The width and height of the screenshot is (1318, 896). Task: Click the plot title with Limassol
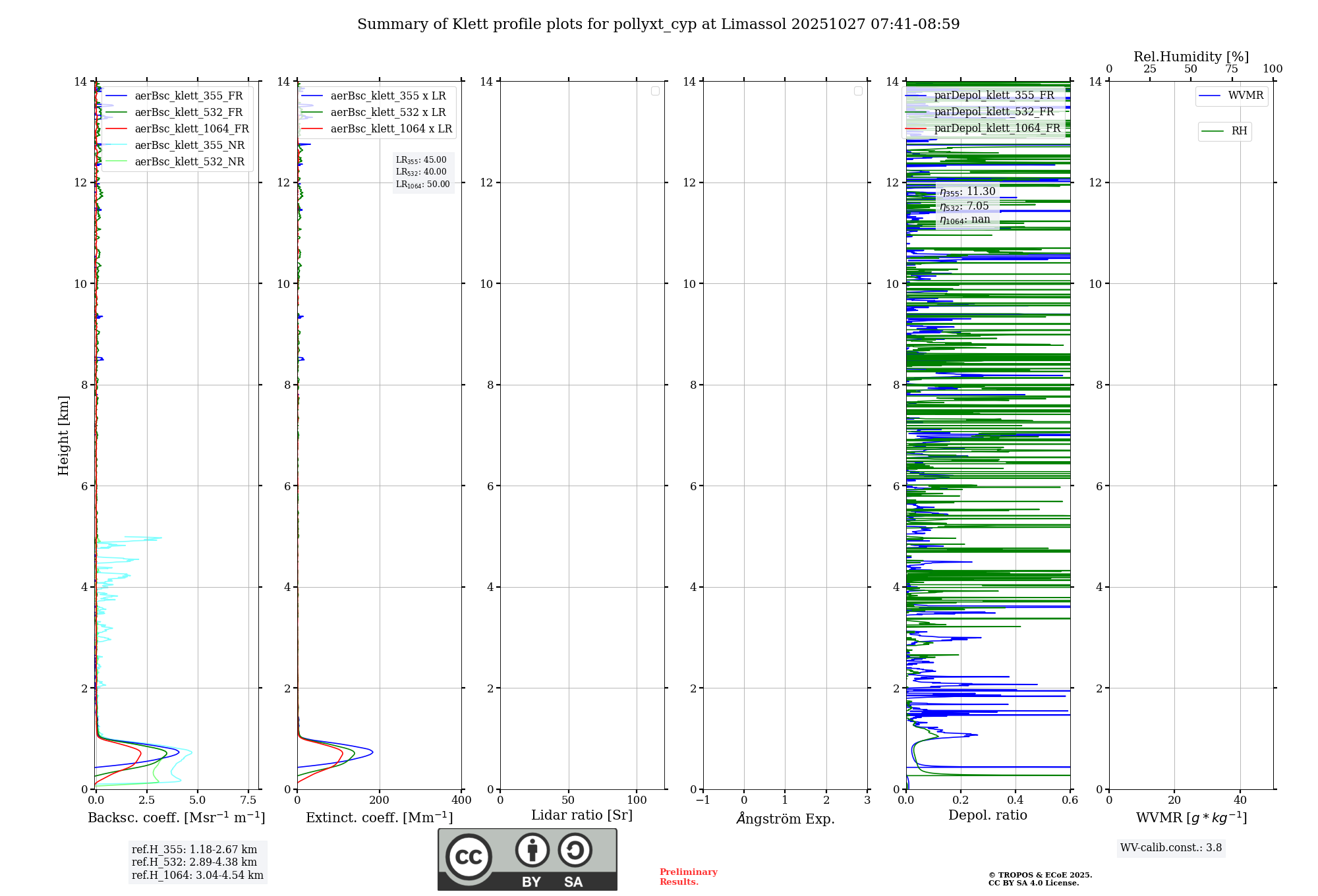click(658, 24)
